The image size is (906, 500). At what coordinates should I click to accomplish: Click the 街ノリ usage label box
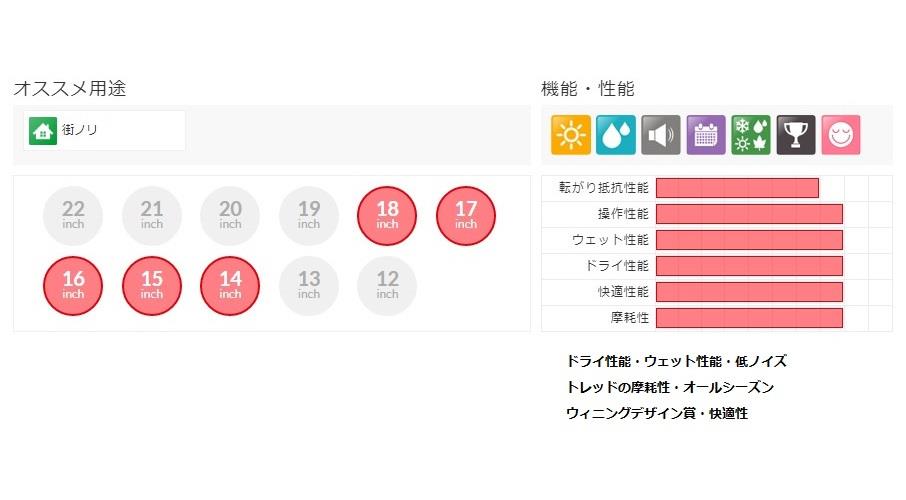click(x=104, y=131)
